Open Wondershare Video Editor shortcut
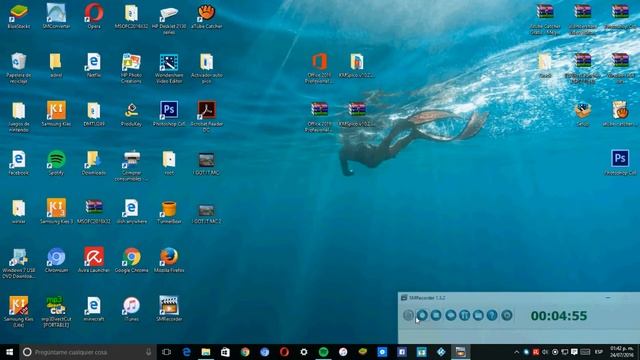Viewport: 640px width, 360px height. [x=169, y=68]
